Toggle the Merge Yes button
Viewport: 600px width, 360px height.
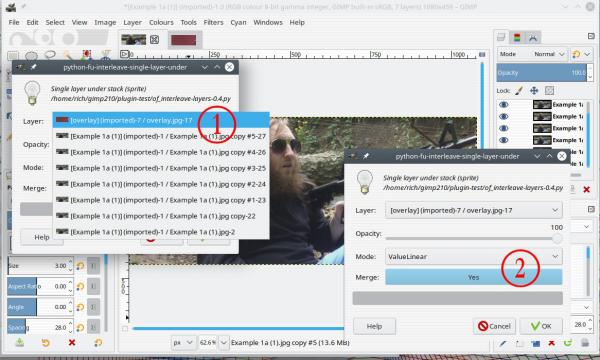point(473,277)
